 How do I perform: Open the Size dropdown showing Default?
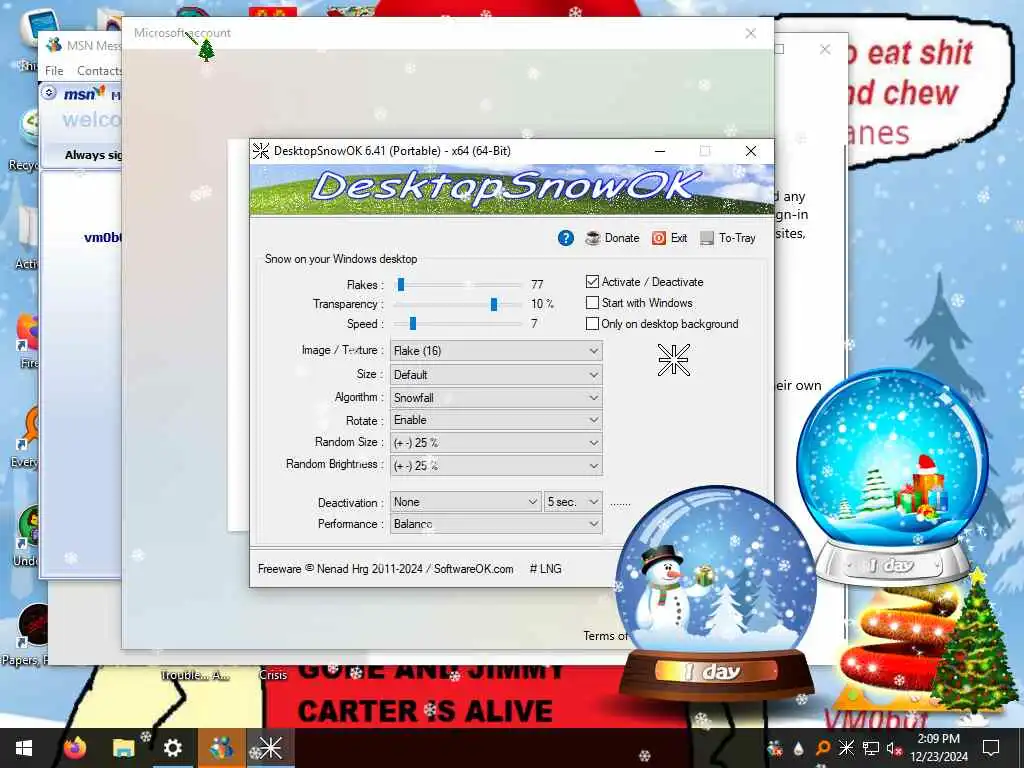[x=496, y=375]
